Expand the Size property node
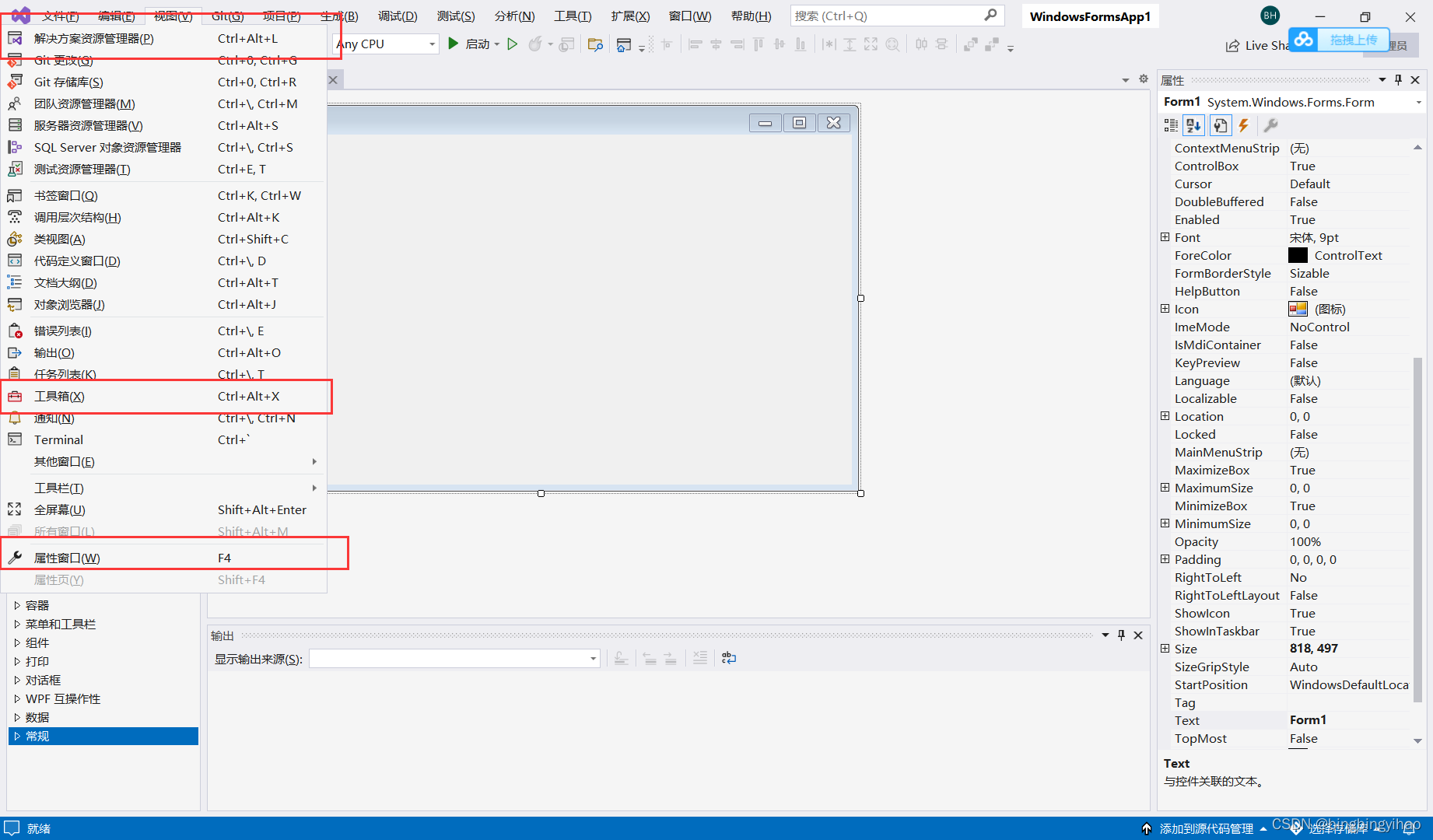 (1165, 649)
